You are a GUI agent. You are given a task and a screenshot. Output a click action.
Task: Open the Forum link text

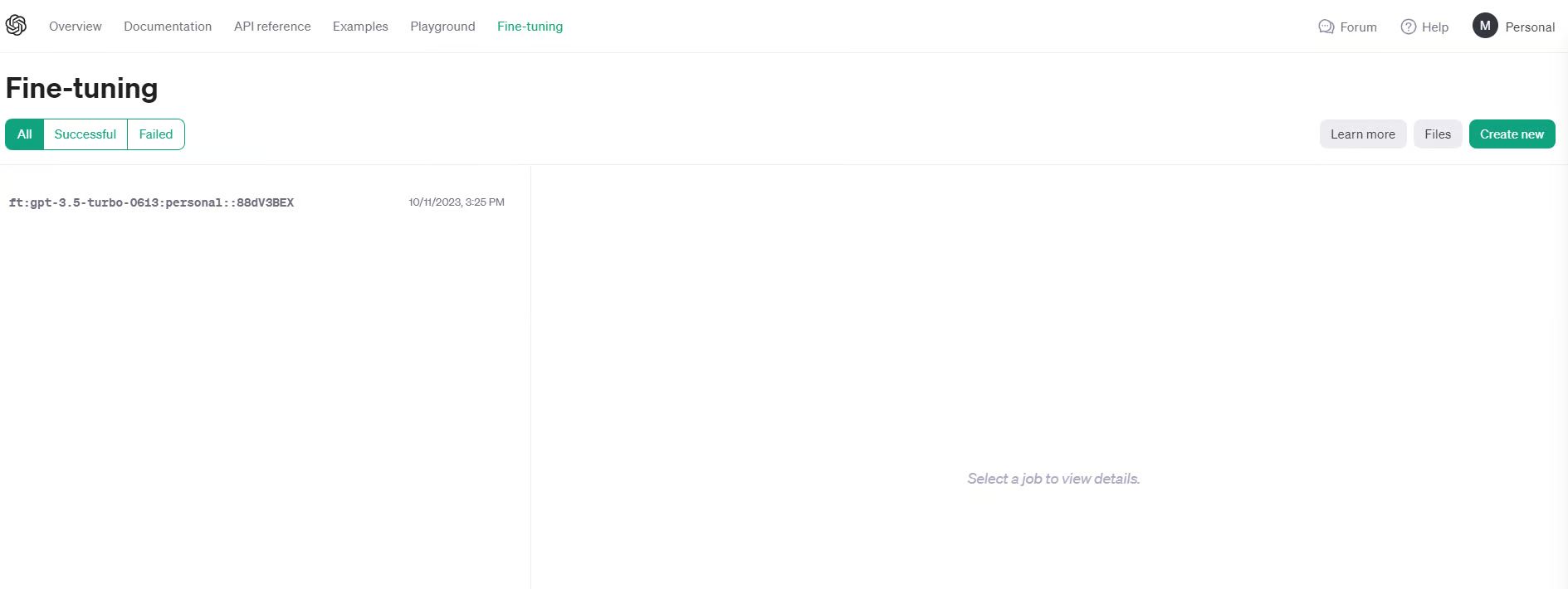pos(1358,27)
